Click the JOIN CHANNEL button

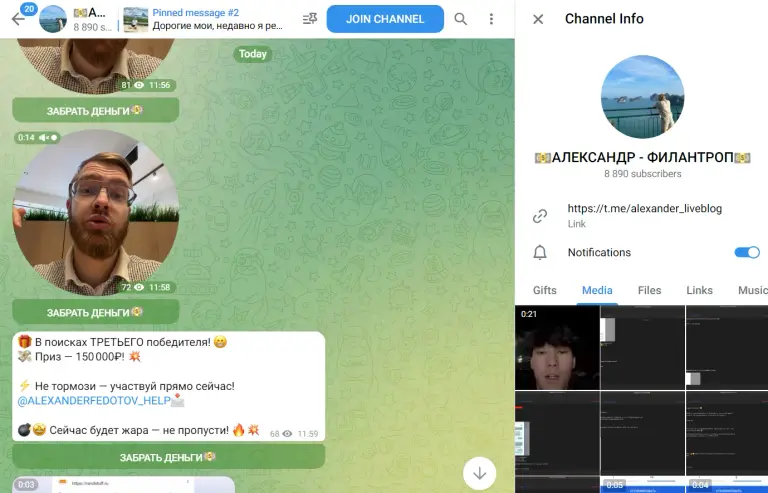tap(385, 19)
